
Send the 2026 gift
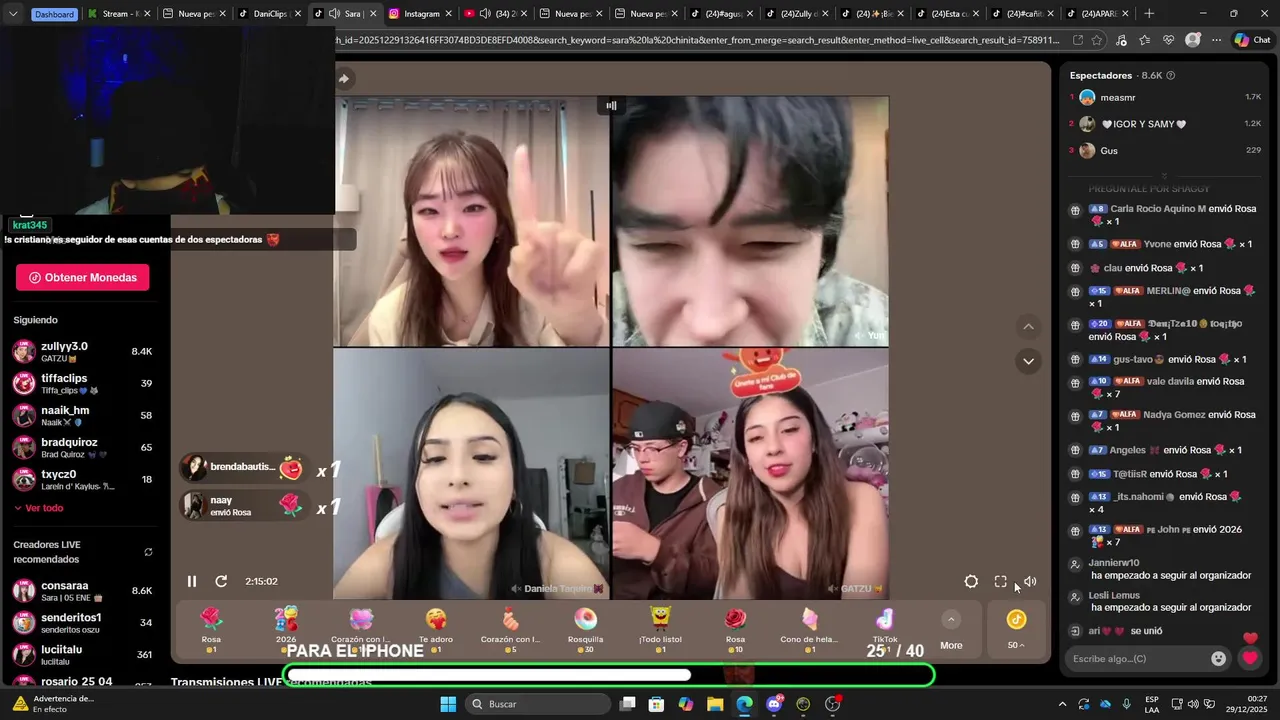click(286, 629)
